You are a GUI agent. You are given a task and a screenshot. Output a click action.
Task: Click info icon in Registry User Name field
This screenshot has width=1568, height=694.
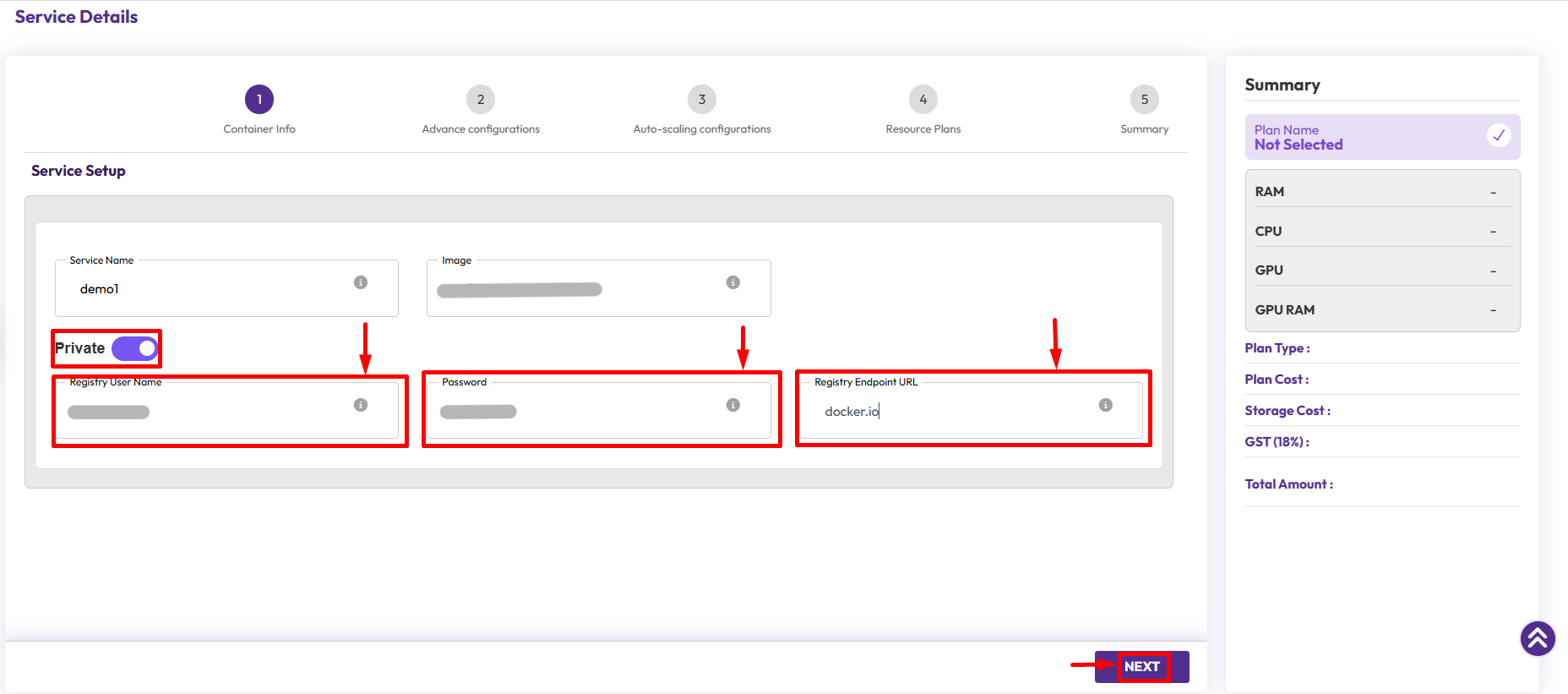click(361, 405)
